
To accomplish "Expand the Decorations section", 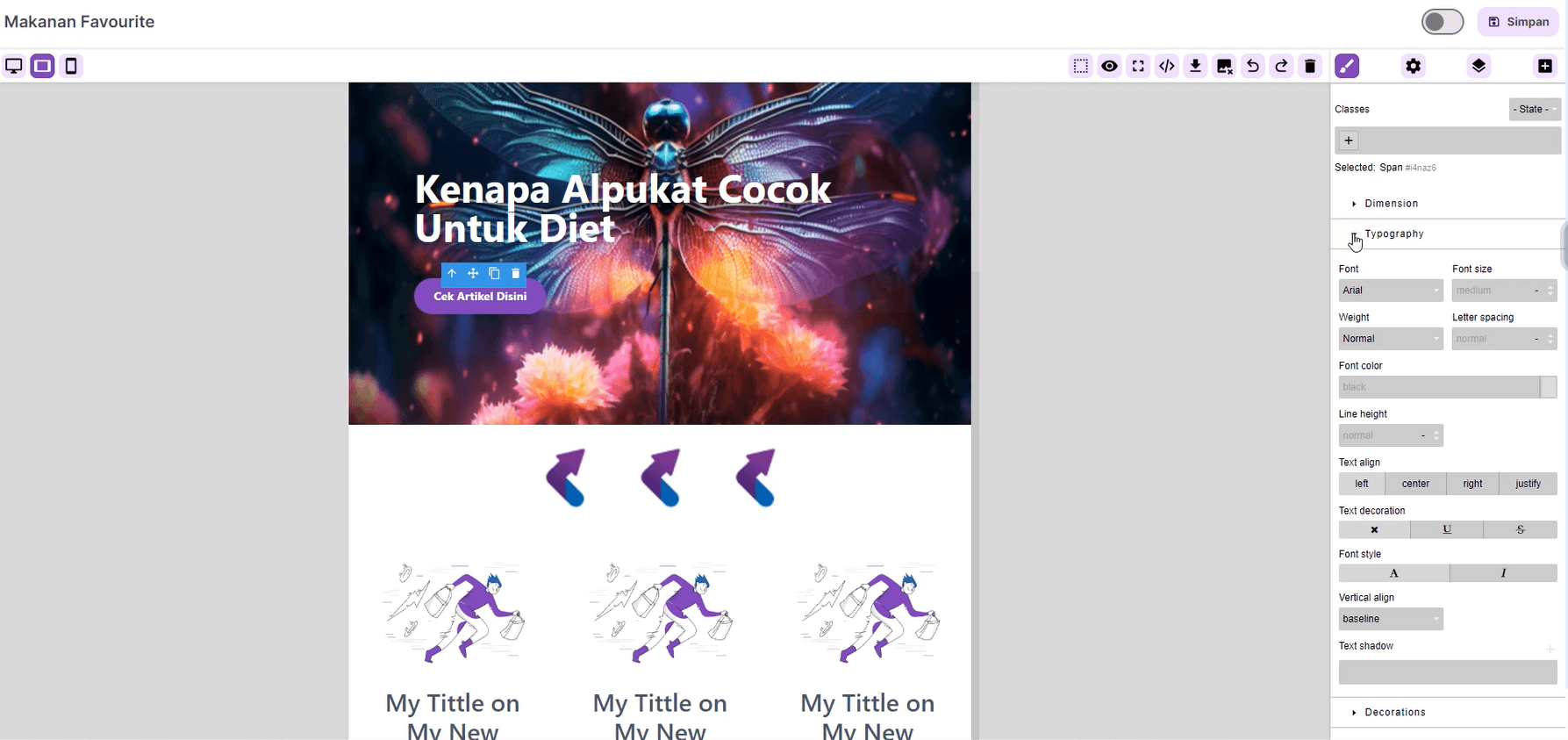I will pos(1394,712).
